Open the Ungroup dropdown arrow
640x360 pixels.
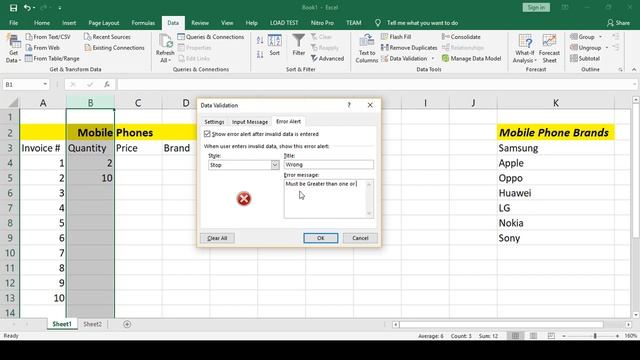pyautogui.click(x=607, y=48)
